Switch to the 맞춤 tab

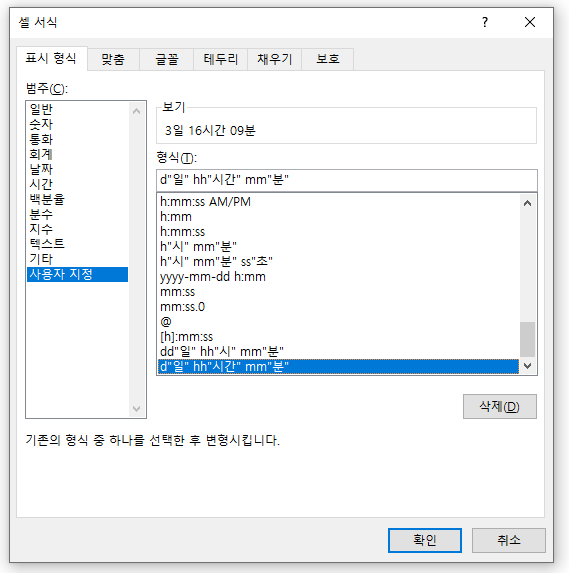[113, 59]
